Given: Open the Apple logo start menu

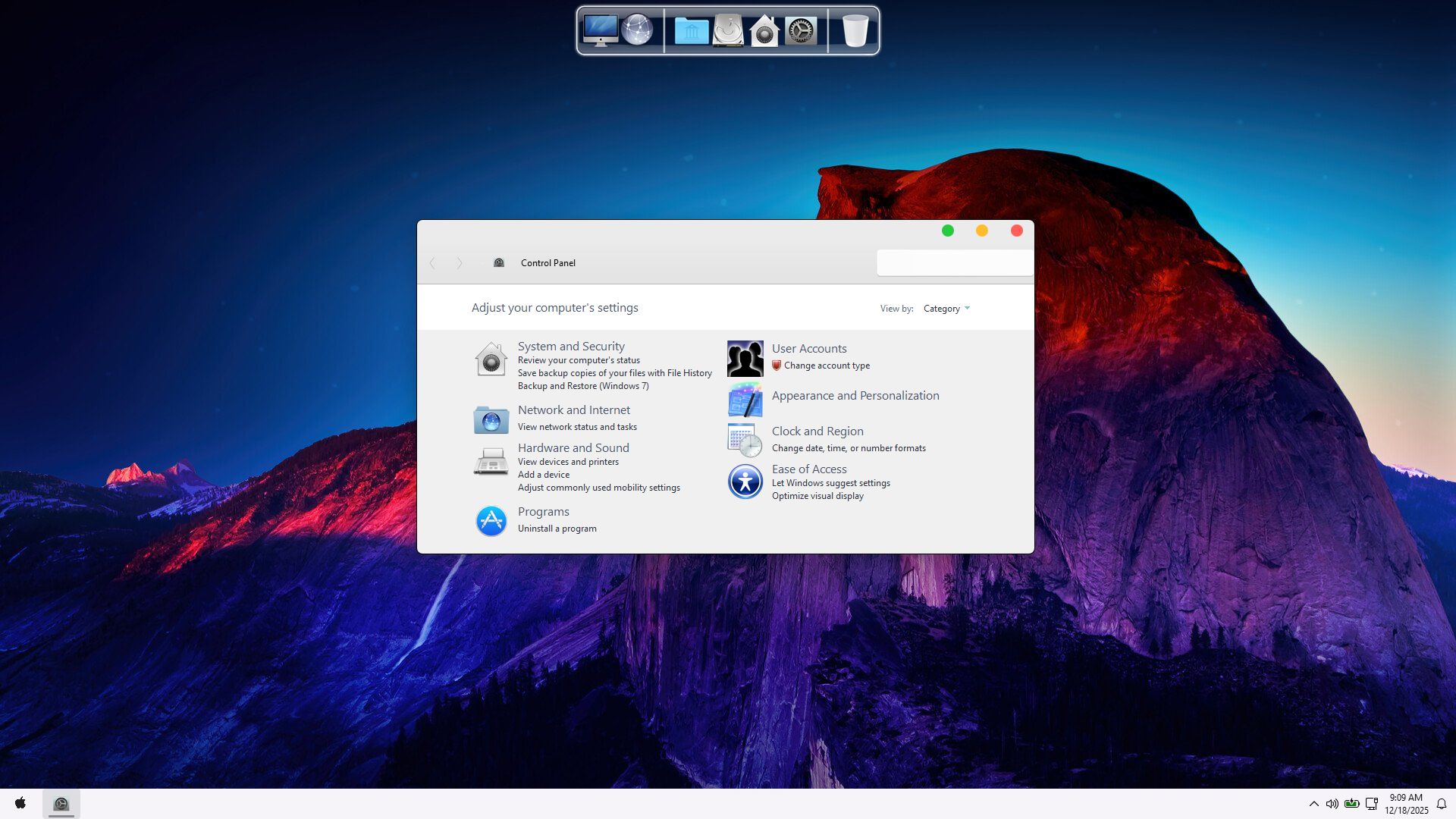Looking at the screenshot, I should pos(20,803).
